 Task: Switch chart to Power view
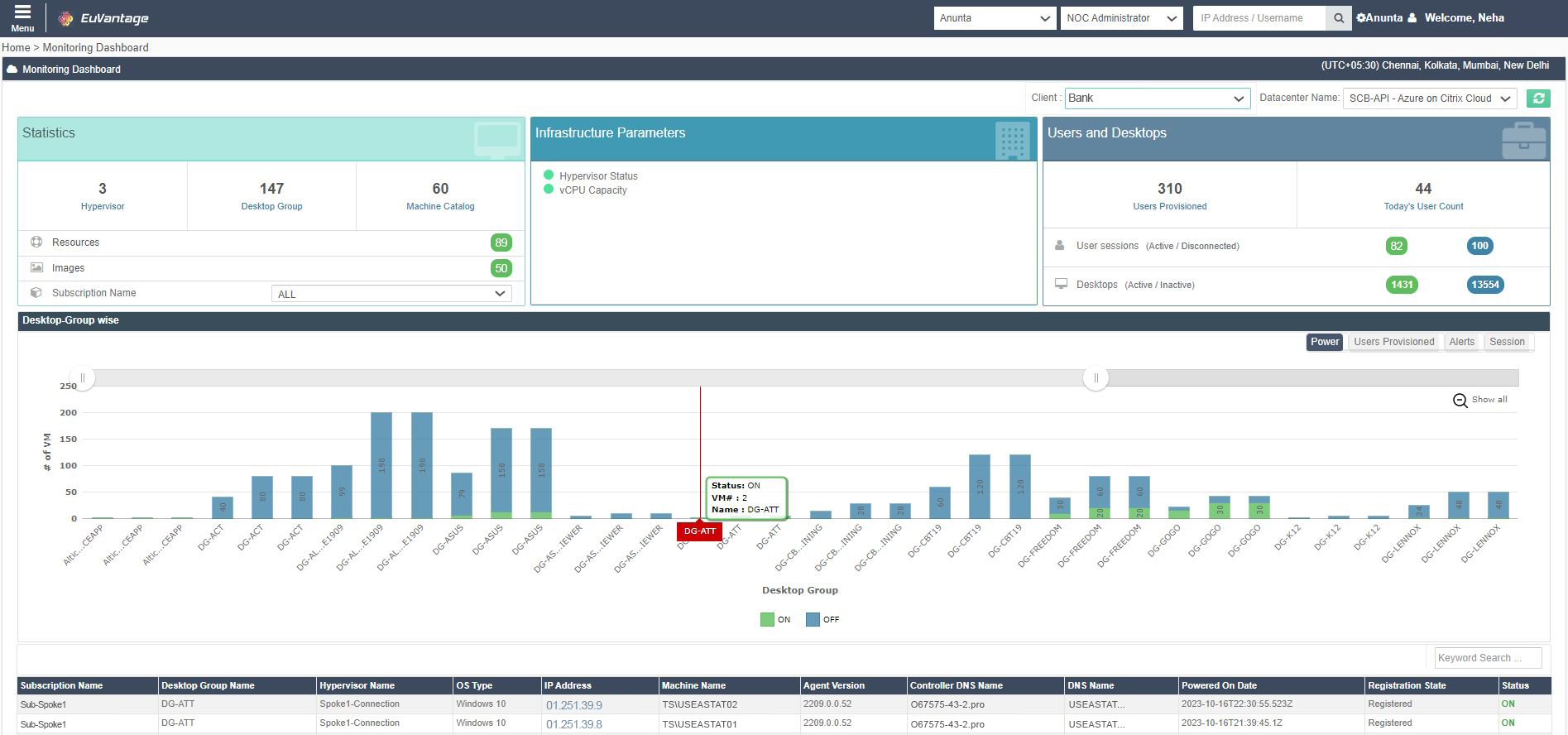tap(1324, 342)
